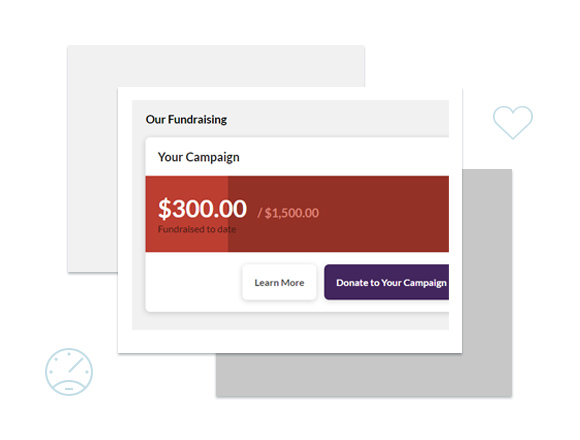Click the bright red filled progress segment
The width and height of the screenshot is (580, 440).
click(x=186, y=214)
